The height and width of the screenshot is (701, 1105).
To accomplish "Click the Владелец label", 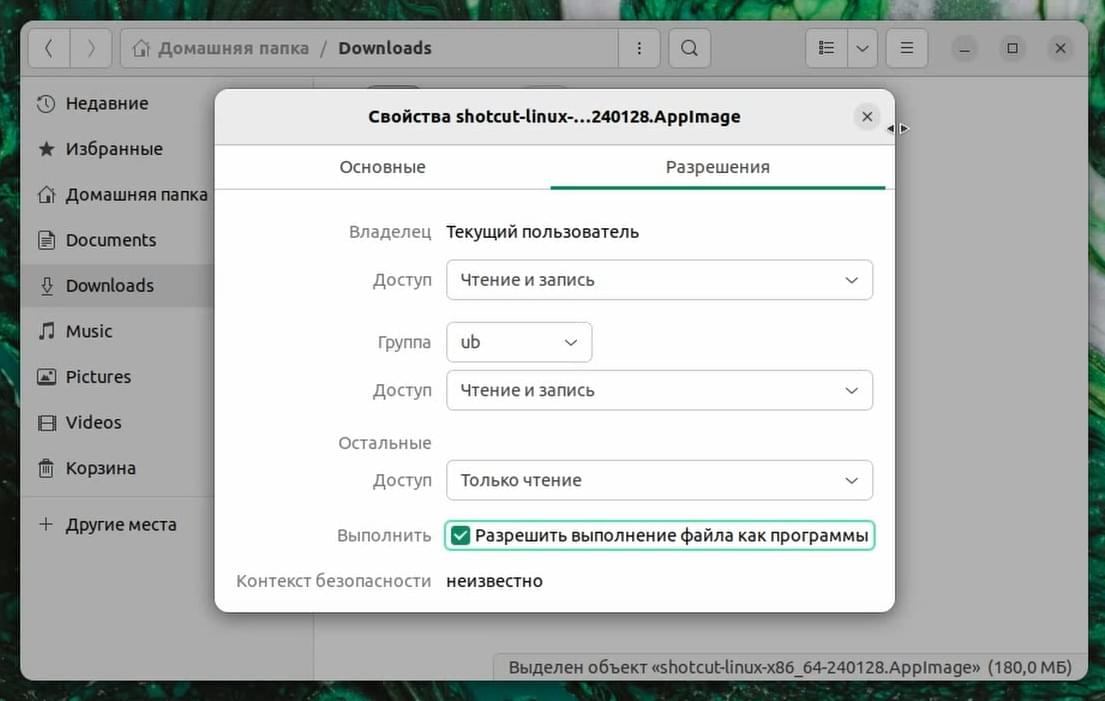I will [390, 232].
